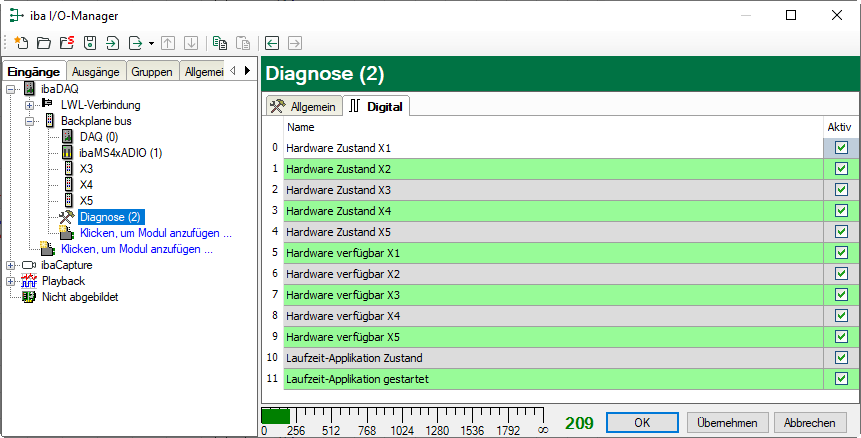Uncheck Aktiv for Hardware Zustand X2
Image resolution: width=861 pixels, height=438 pixels.
[841, 169]
